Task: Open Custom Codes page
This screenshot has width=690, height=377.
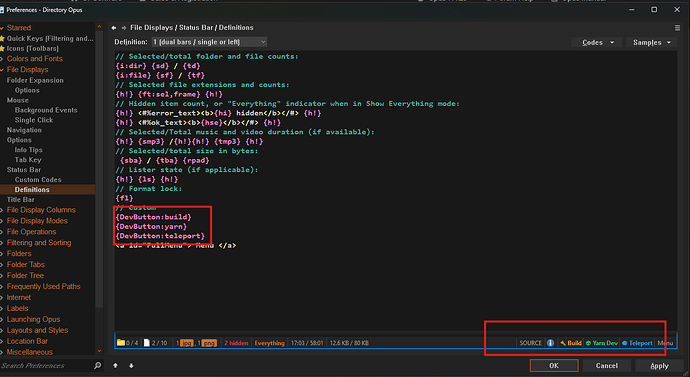Action: pyautogui.click(x=38, y=179)
